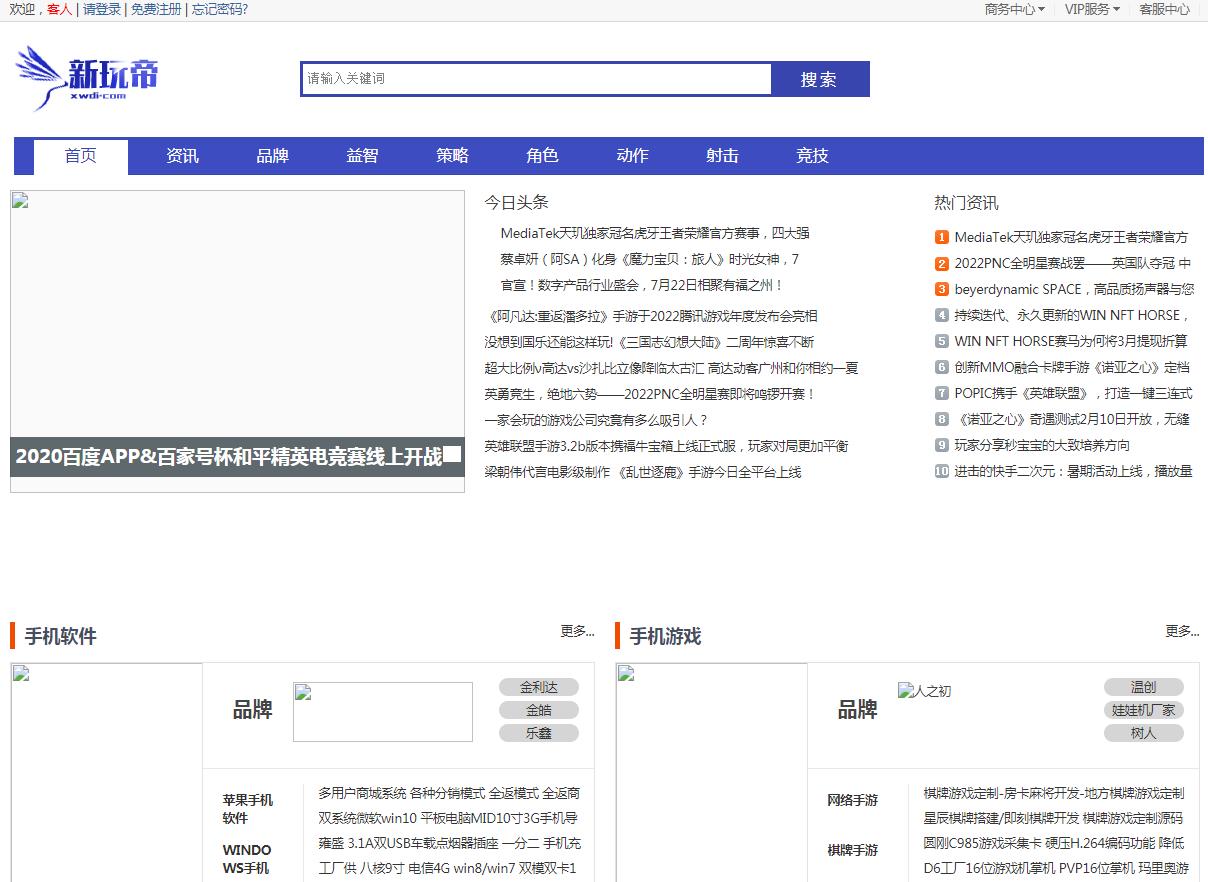1208x882 pixels.
Task: Open hot news 持续迭代、永久更新的WIN NFT HORSE
Action: [x=1072, y=315]
